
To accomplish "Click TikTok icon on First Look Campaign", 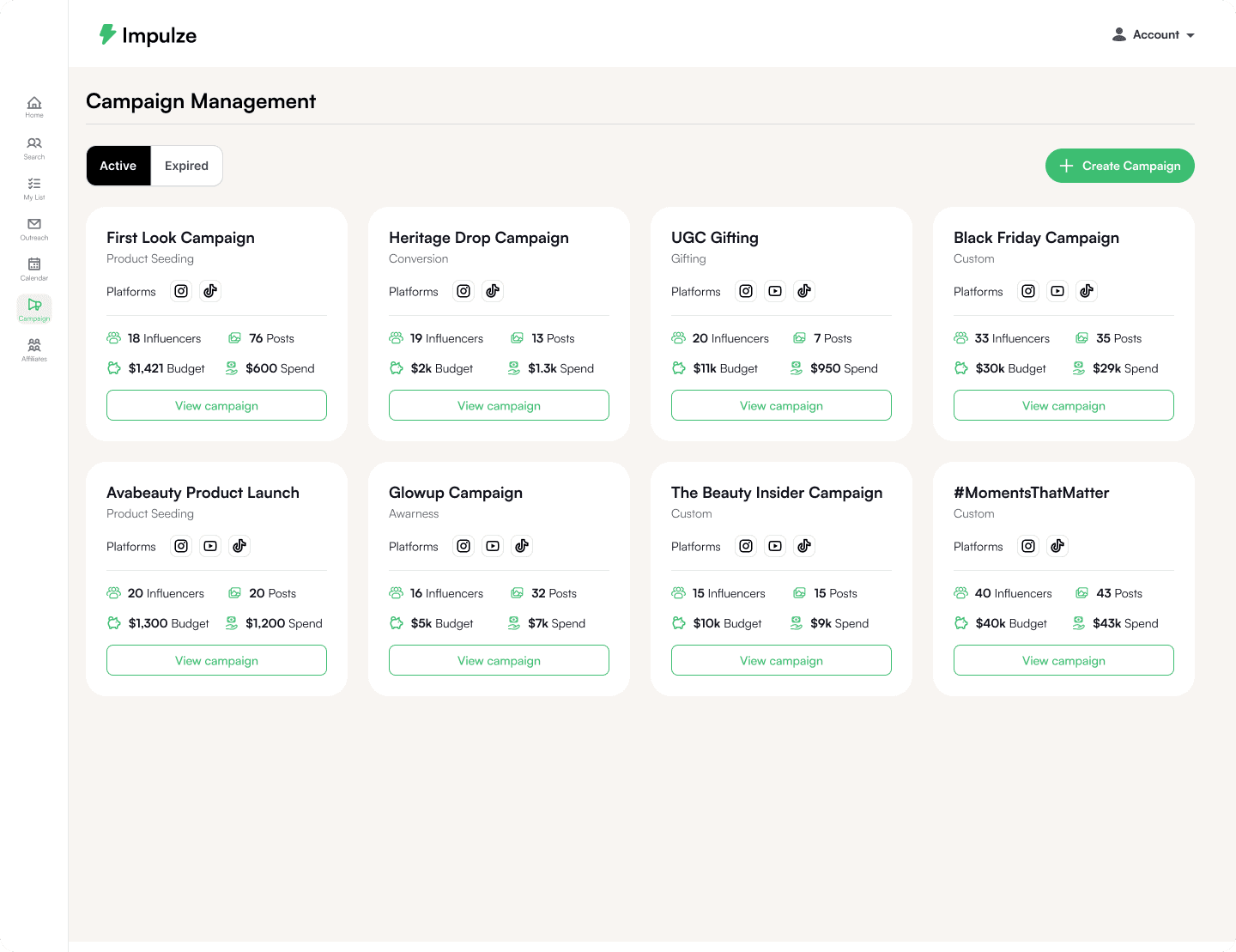I will point(210,291).
